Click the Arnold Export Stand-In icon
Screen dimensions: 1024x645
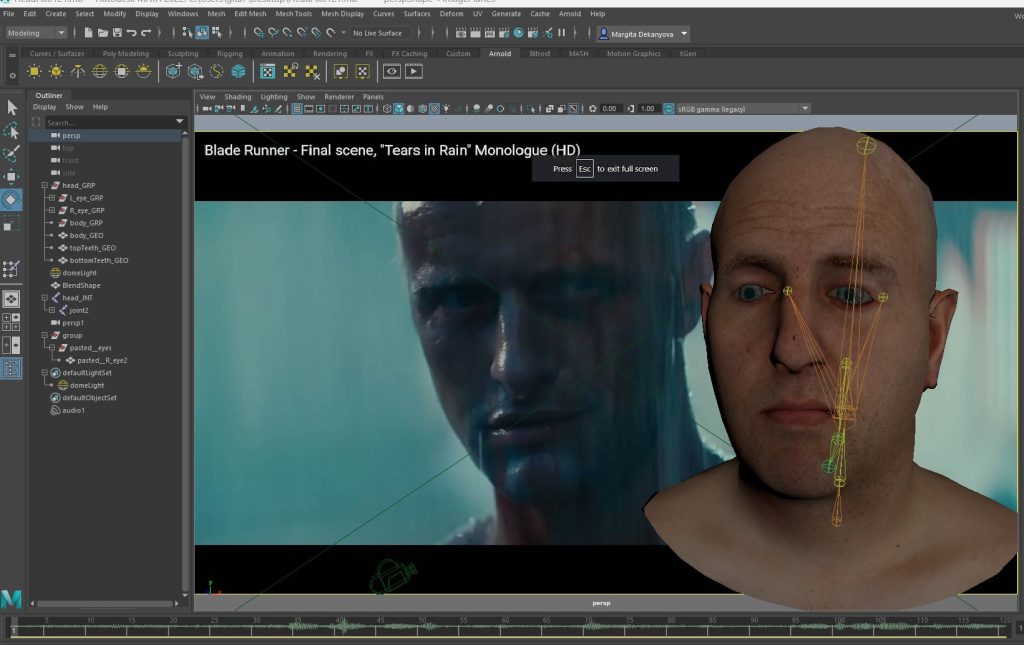[x=195, y=72]
